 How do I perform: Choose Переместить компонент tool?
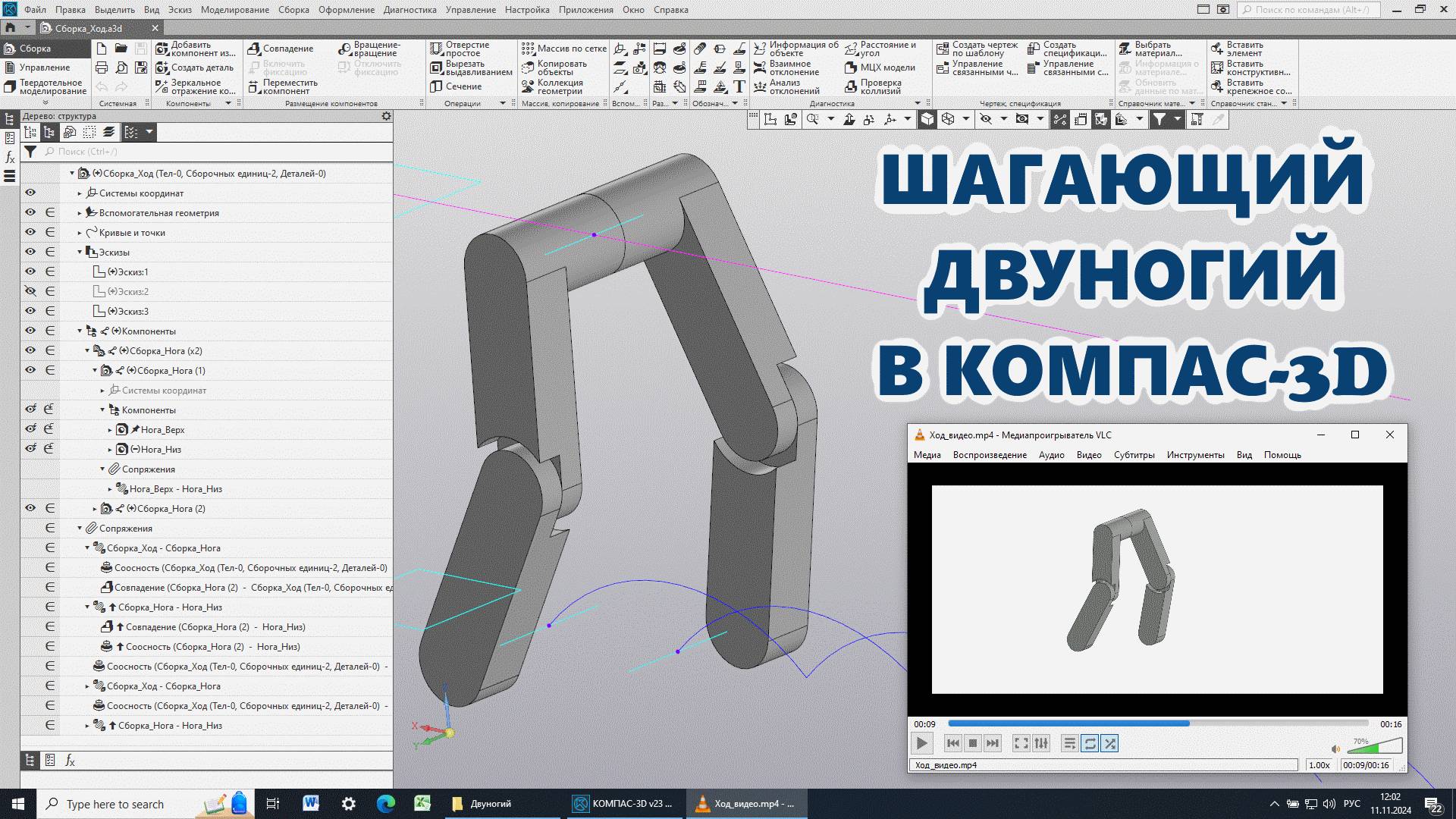click(x=282, y=87)
